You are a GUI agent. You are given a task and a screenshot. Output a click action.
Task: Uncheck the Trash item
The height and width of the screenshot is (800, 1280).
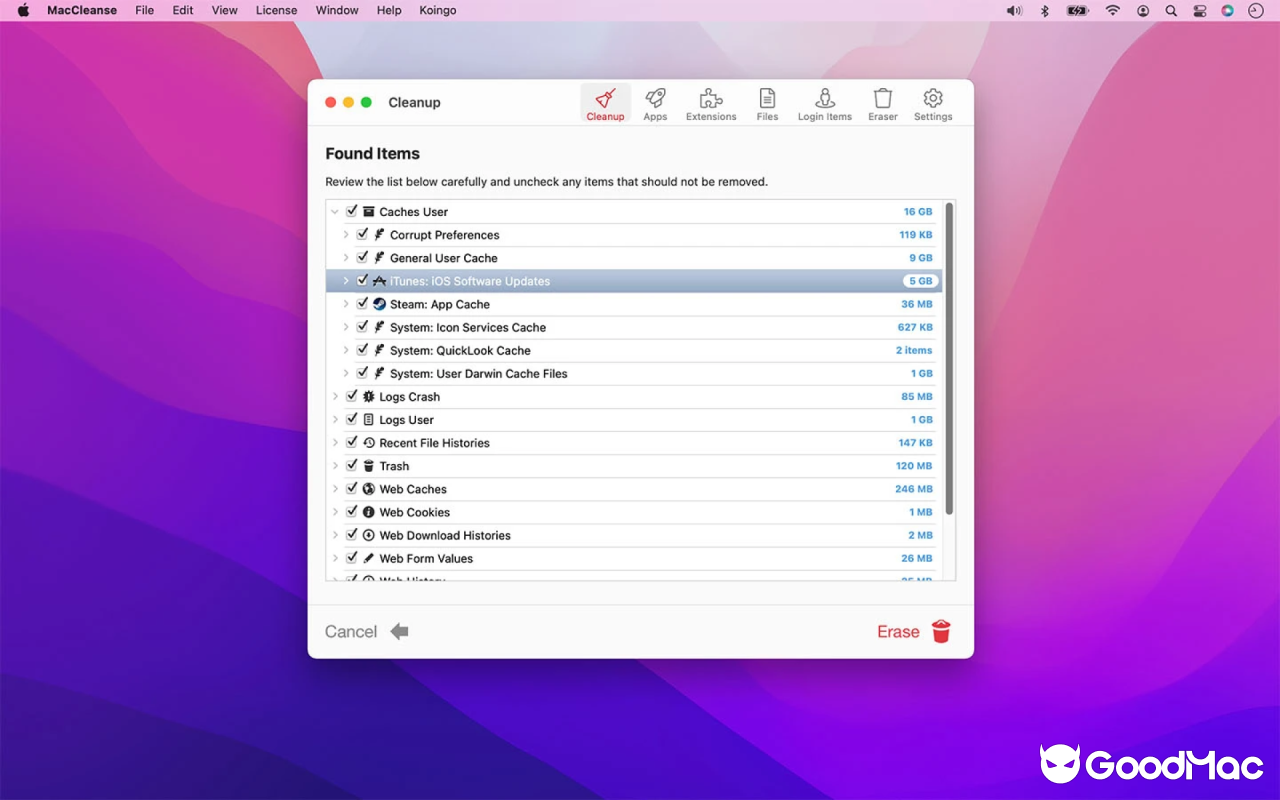coord(352,465)
